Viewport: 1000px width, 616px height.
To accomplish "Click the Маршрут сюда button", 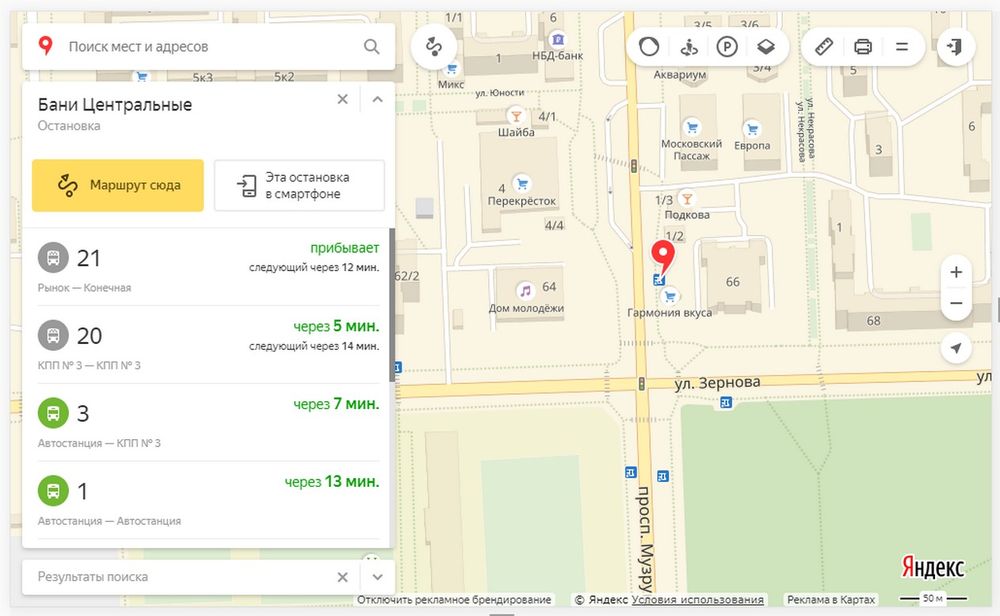I will tap(118, 185).
